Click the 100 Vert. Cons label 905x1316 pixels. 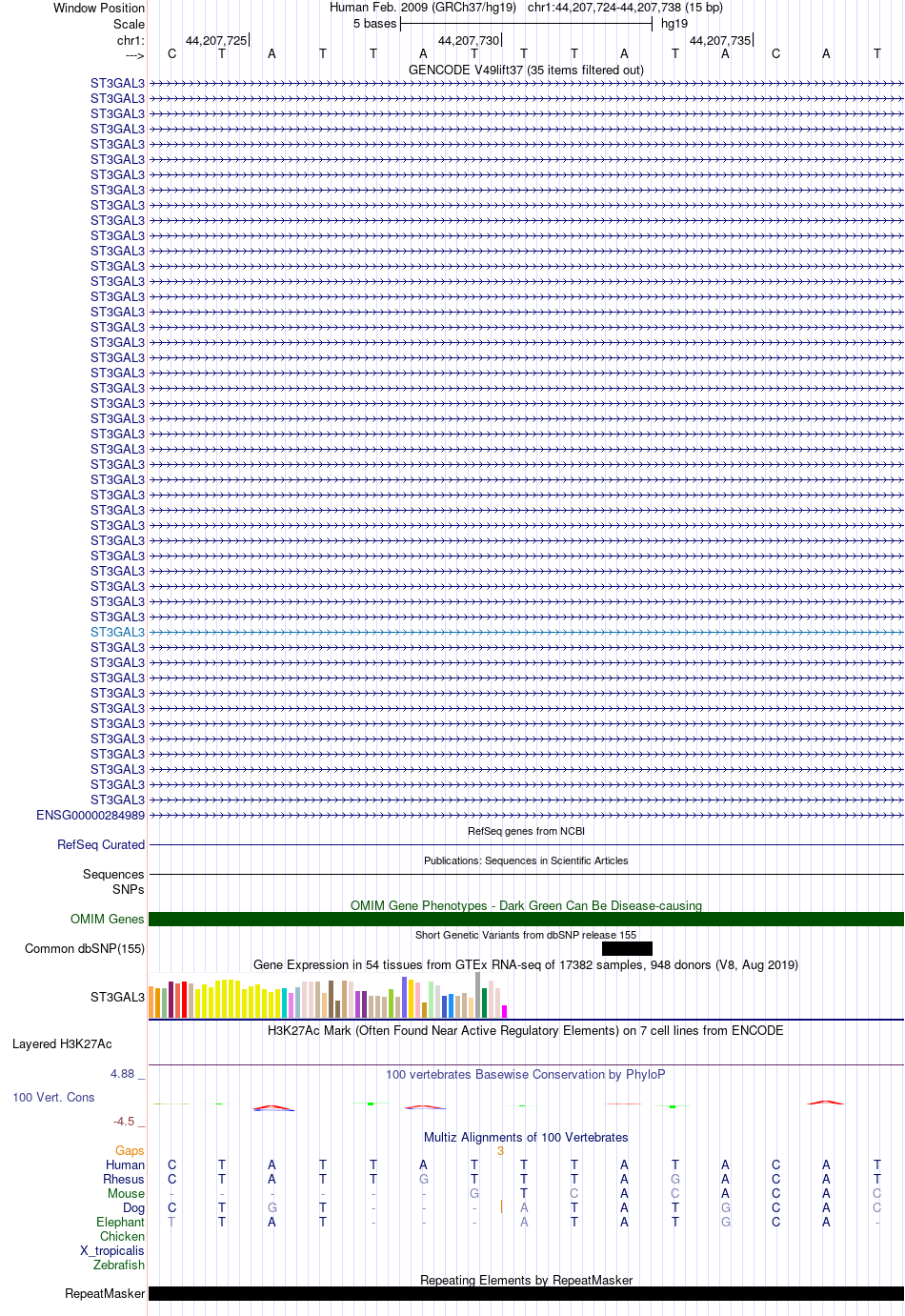(53, 1097)
